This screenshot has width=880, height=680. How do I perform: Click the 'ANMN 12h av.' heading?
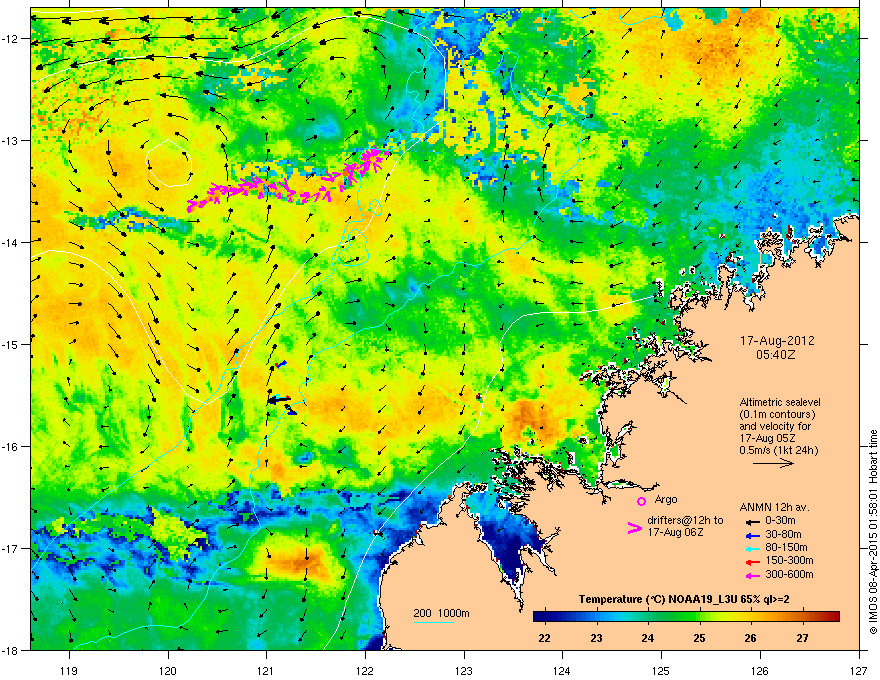tap(774, 507)
